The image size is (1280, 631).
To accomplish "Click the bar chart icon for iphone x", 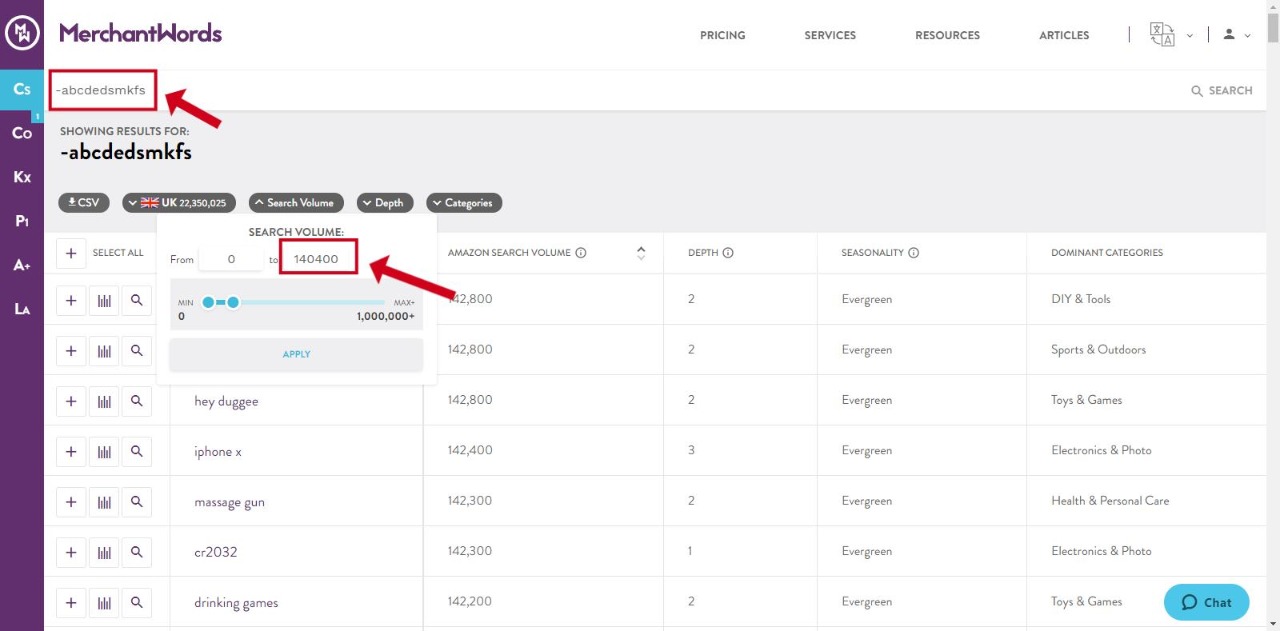I will (x=104, y=452).
